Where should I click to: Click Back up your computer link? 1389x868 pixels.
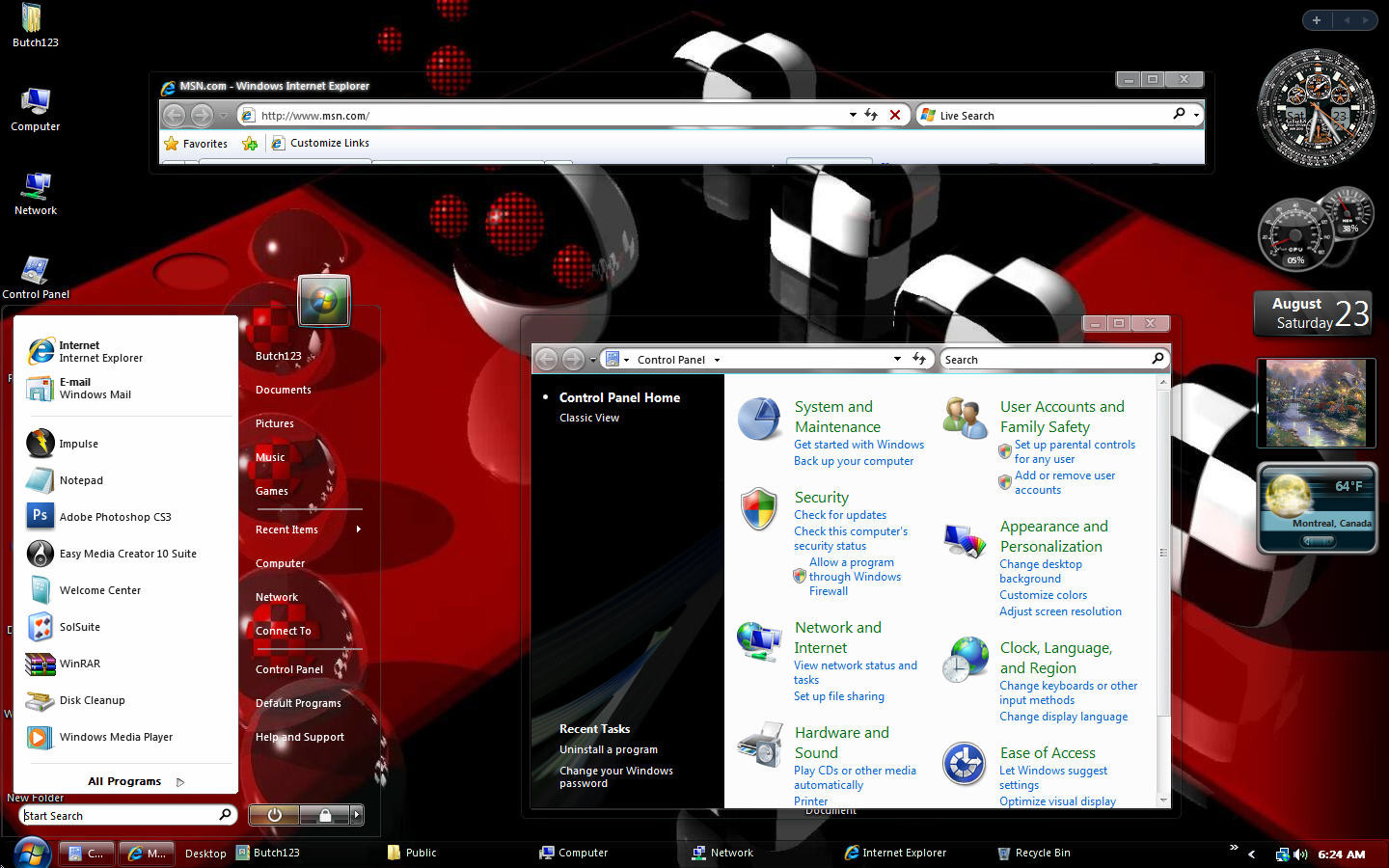pyautogui.click(x=854, y=461)
